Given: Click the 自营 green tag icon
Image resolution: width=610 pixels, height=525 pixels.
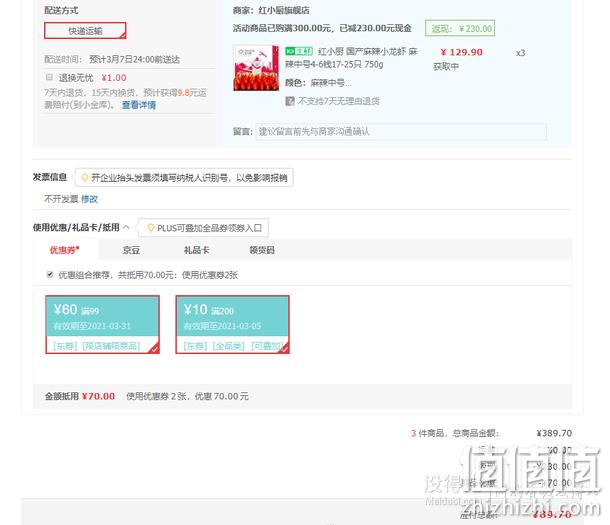Looking at the screenshot, I should [299, 51].
